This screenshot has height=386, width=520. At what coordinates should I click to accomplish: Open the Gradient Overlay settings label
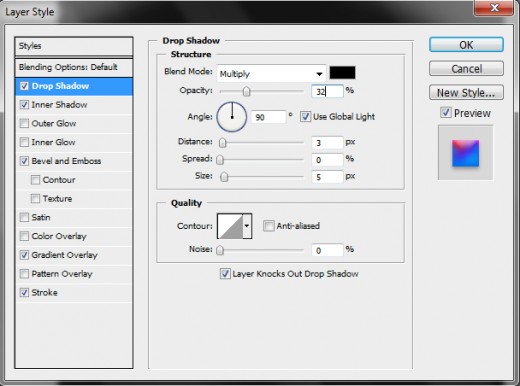click(x=64, y=255)
